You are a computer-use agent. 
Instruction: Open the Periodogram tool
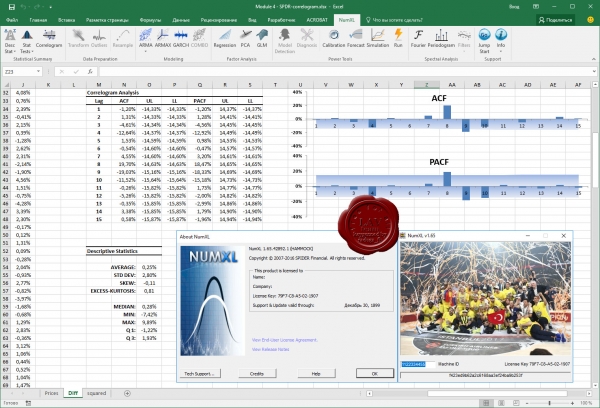[x=441, y=39]
